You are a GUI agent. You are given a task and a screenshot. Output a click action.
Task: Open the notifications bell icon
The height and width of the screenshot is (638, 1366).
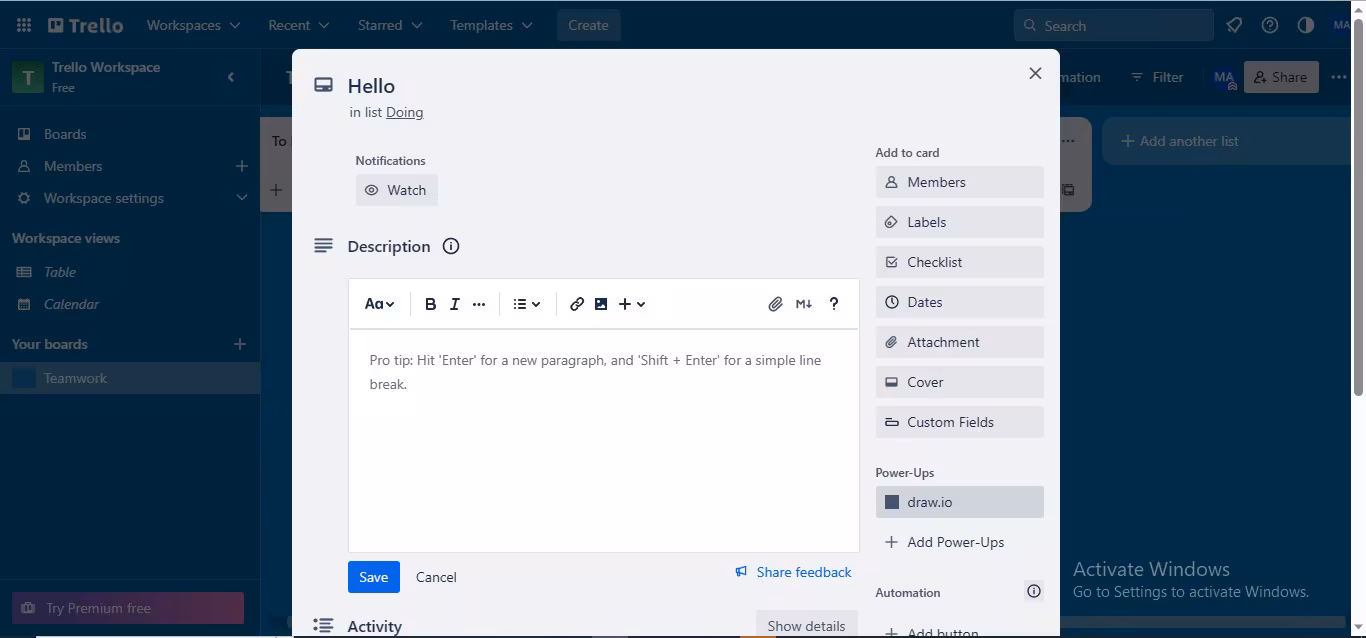click(x=1234, y=25)
